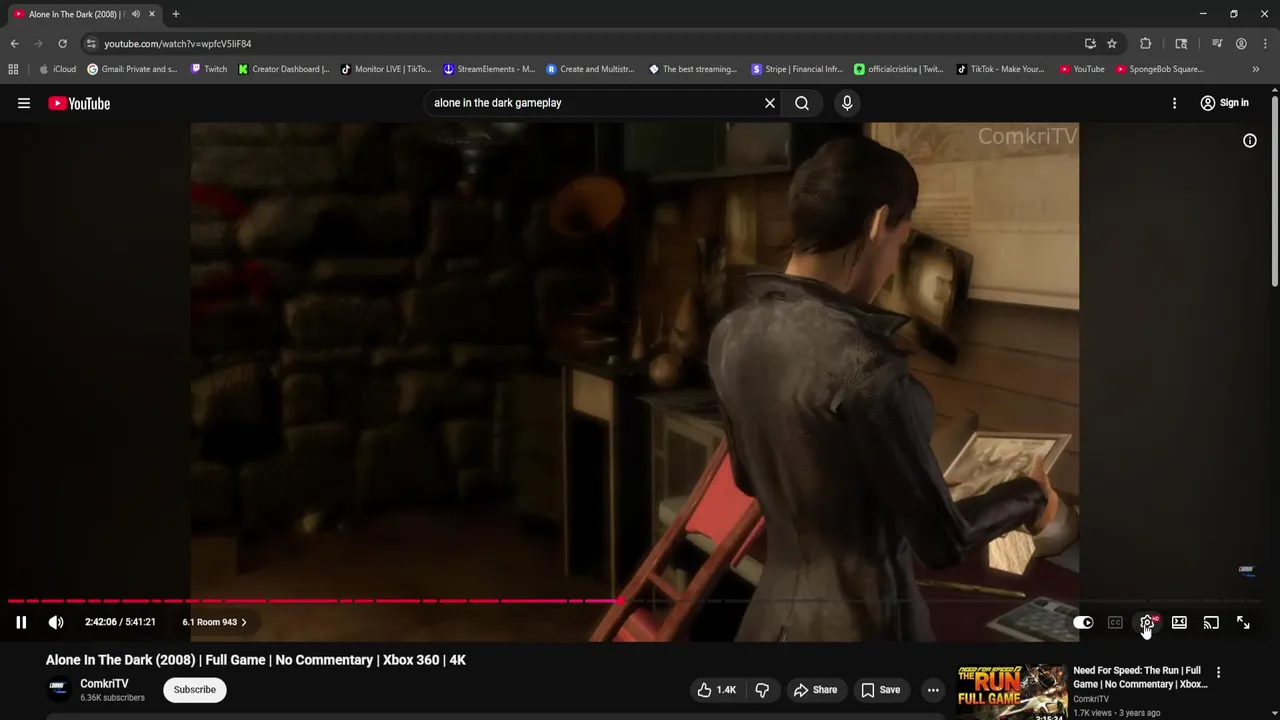Viewport: 1280px width, 720px height.
Task: Bookmark this page with star icon
Action: (1112, 44)
